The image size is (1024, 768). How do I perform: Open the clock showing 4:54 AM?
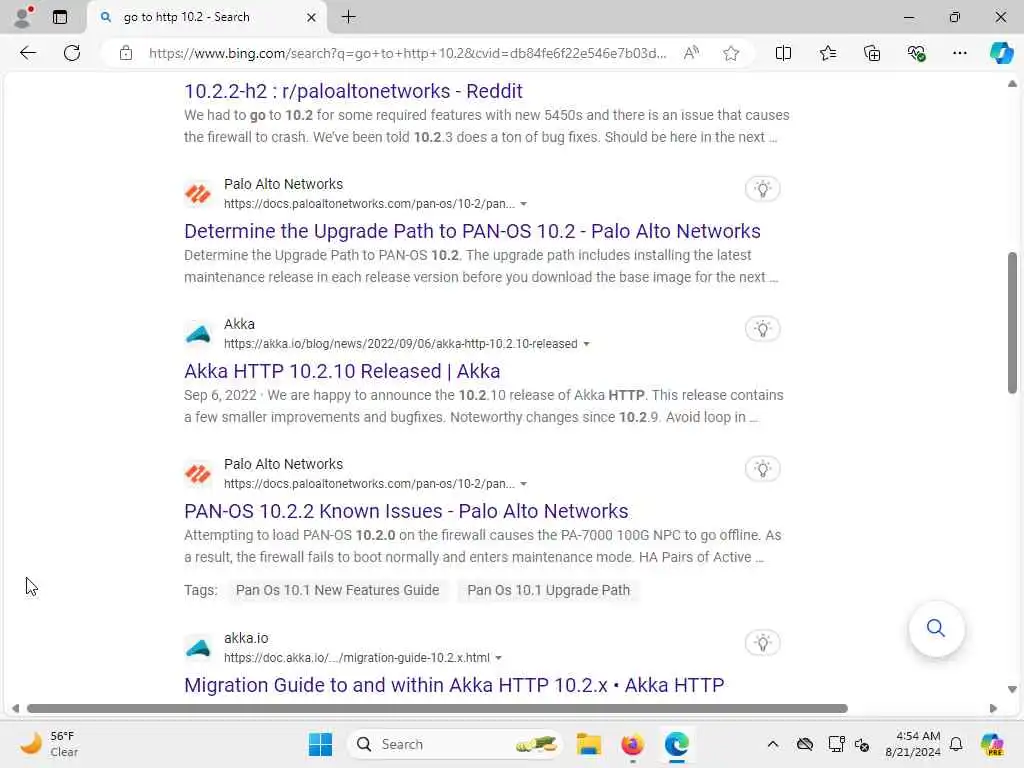click(913, 744)
